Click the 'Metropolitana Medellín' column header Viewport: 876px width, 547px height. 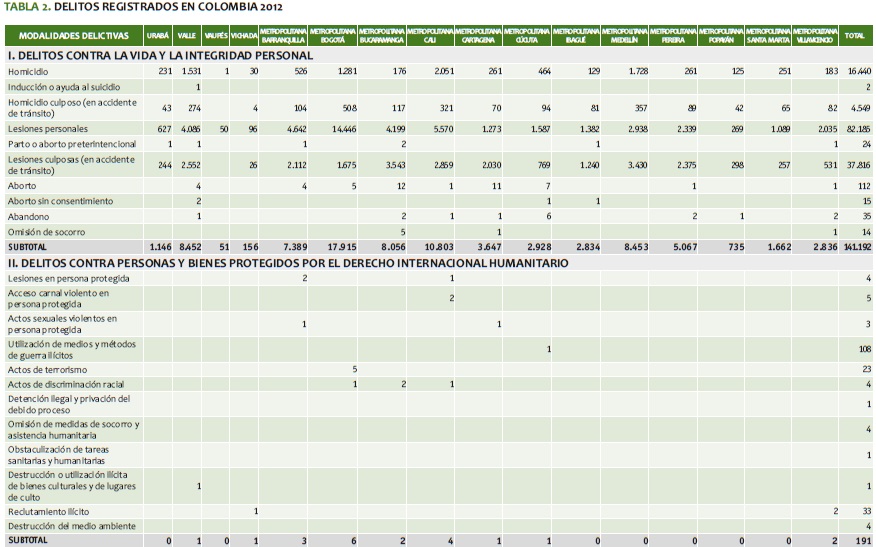624,36
